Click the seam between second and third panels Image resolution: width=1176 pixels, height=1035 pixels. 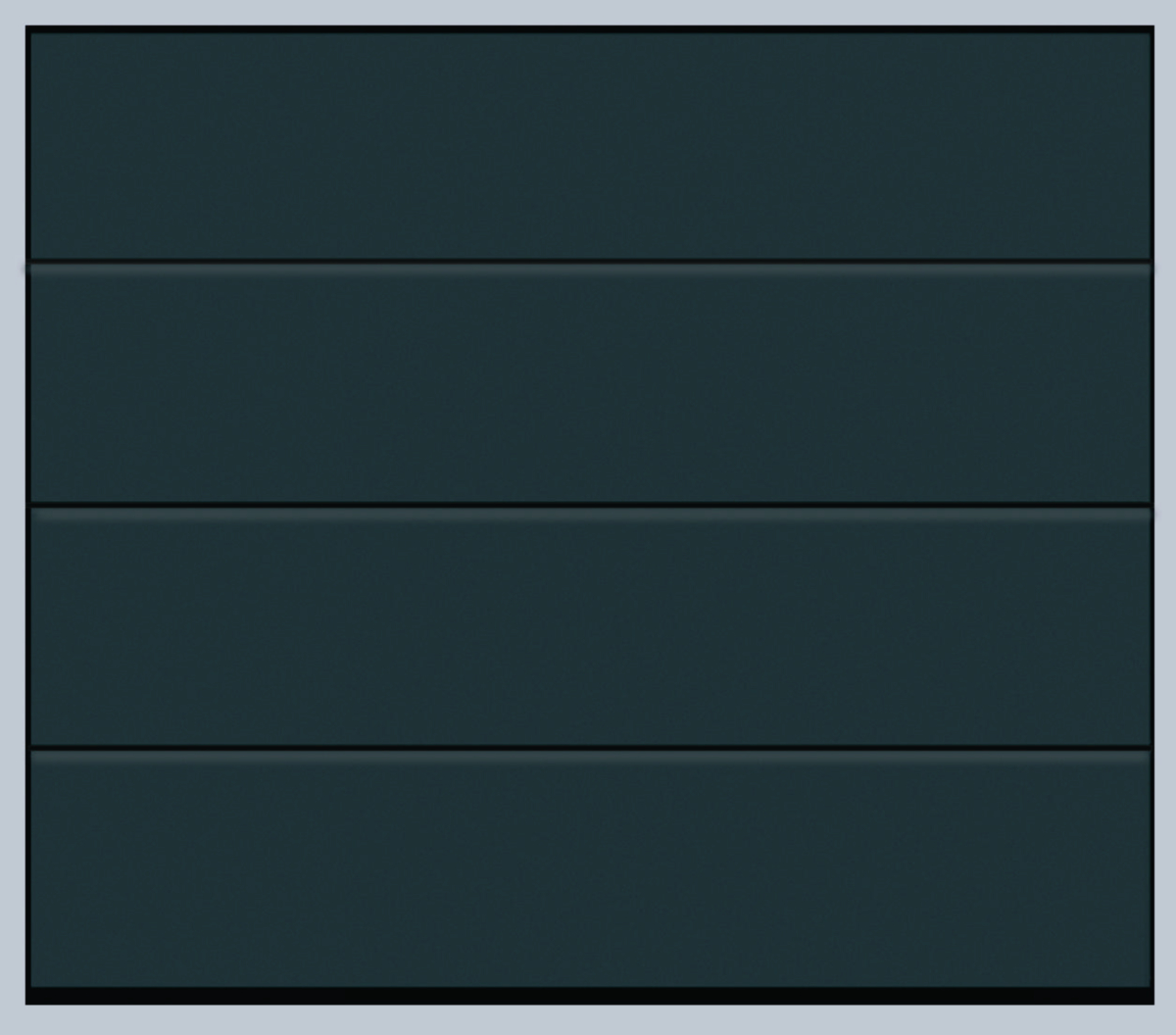pos(590,504)
